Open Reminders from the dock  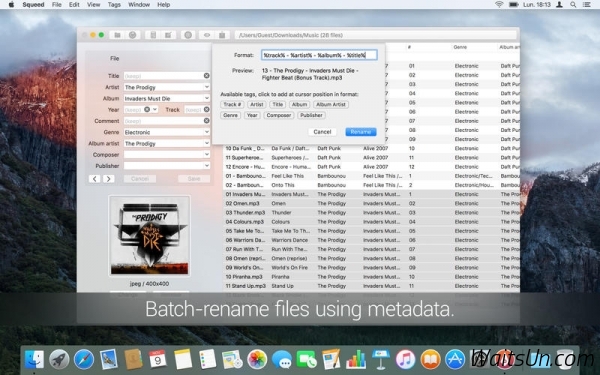coord(208,360)
